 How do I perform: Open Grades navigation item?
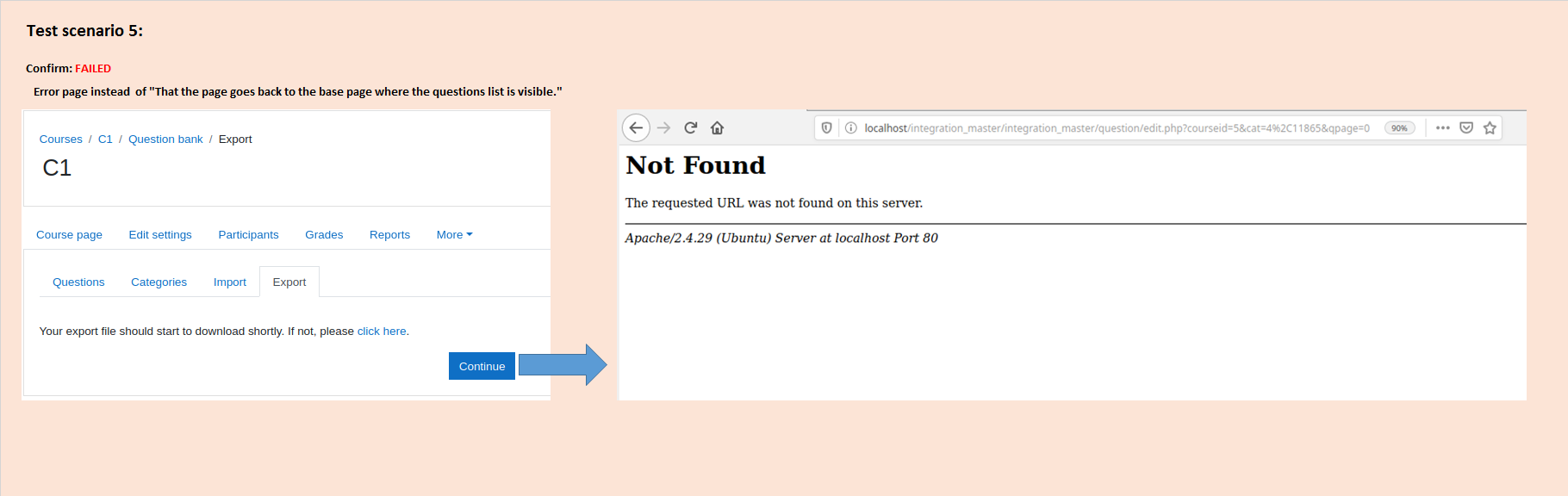pyautogui.click(x=324, y=234)
